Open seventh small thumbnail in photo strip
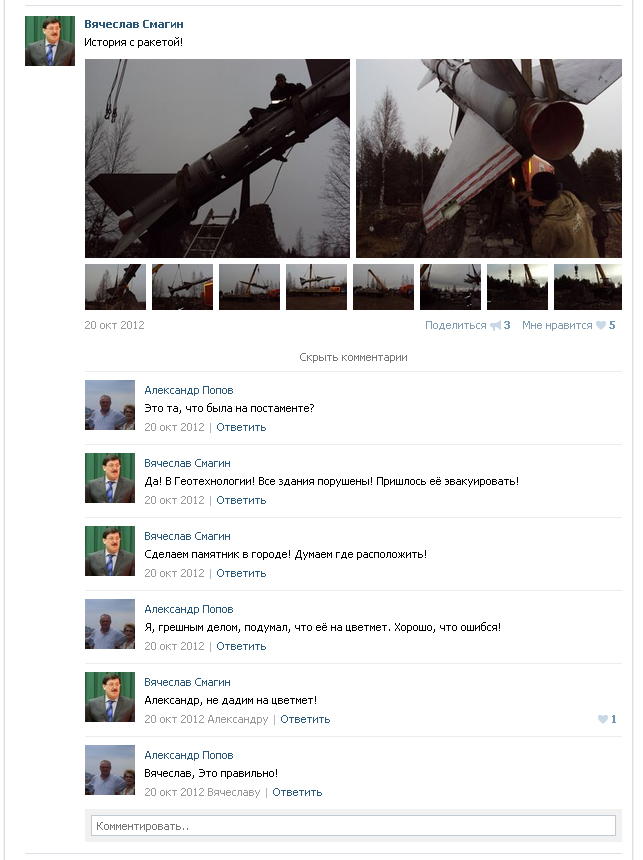Viewport: 643px width, 860px height. point(517,287)
